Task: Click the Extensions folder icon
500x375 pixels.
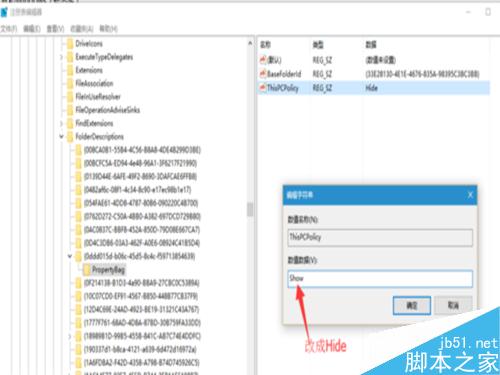Action: (x=70, y=70)
